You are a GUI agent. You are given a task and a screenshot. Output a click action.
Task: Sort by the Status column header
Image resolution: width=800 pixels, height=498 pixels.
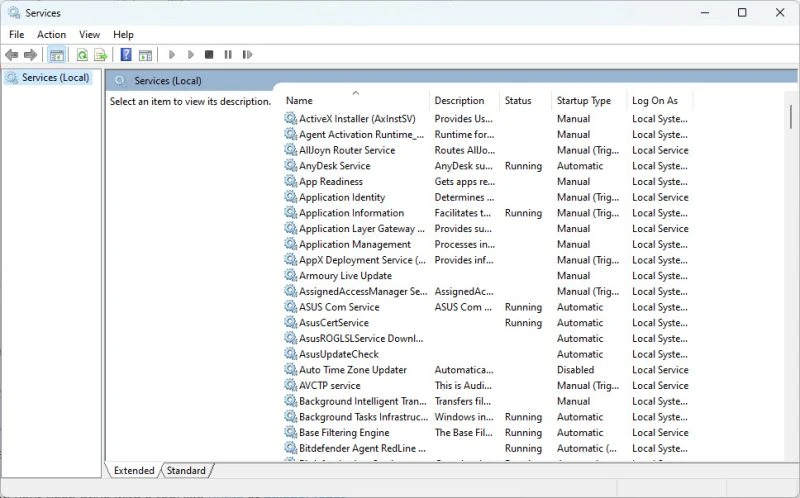[526, 101]
